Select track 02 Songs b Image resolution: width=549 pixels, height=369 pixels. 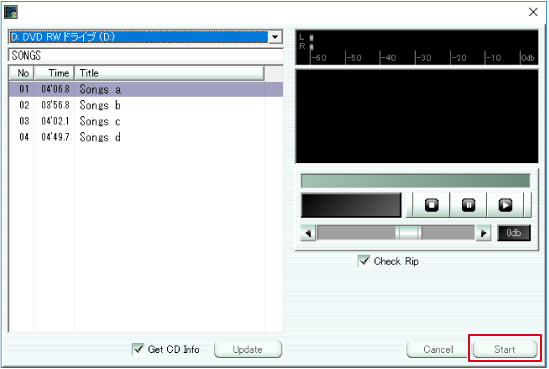[146, 105]
